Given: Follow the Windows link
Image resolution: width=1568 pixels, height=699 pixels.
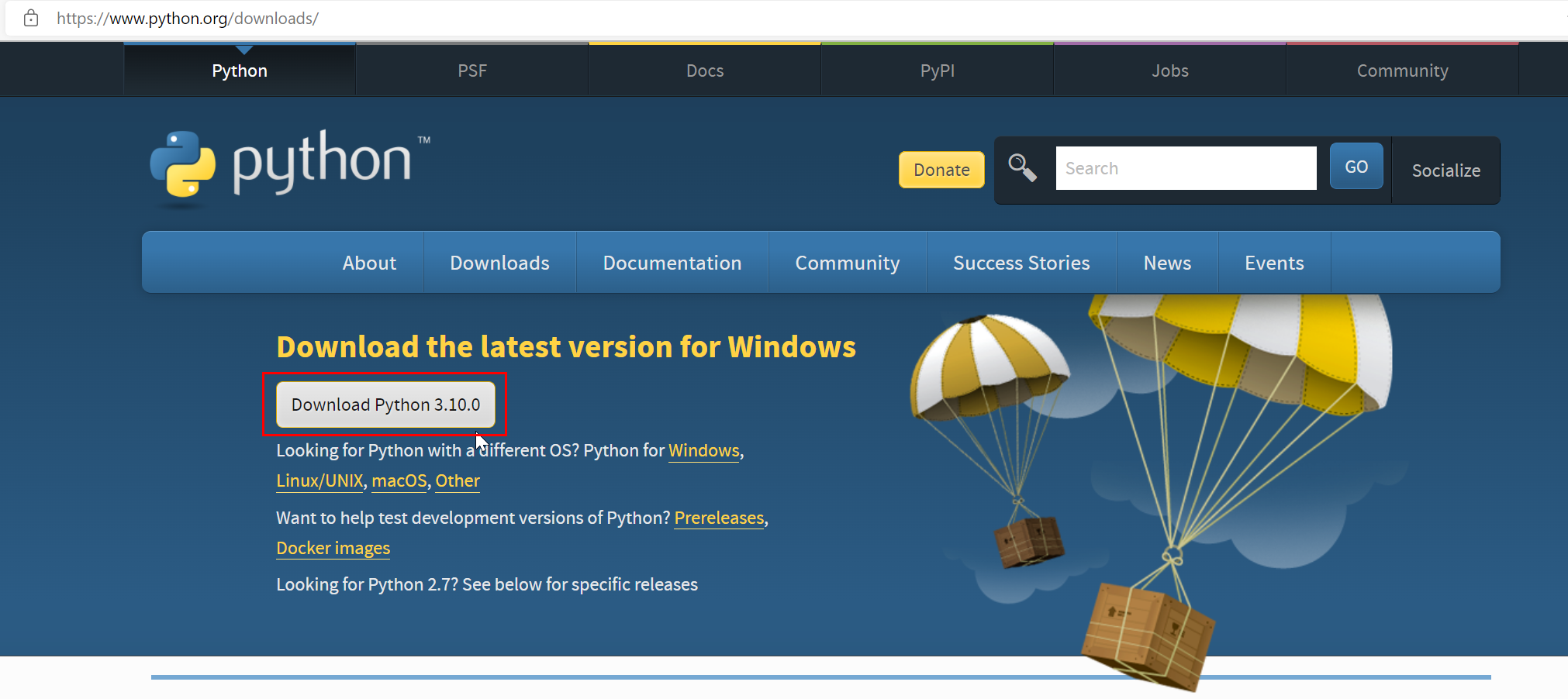Looking at the screenshot, I should pos(704,450).
